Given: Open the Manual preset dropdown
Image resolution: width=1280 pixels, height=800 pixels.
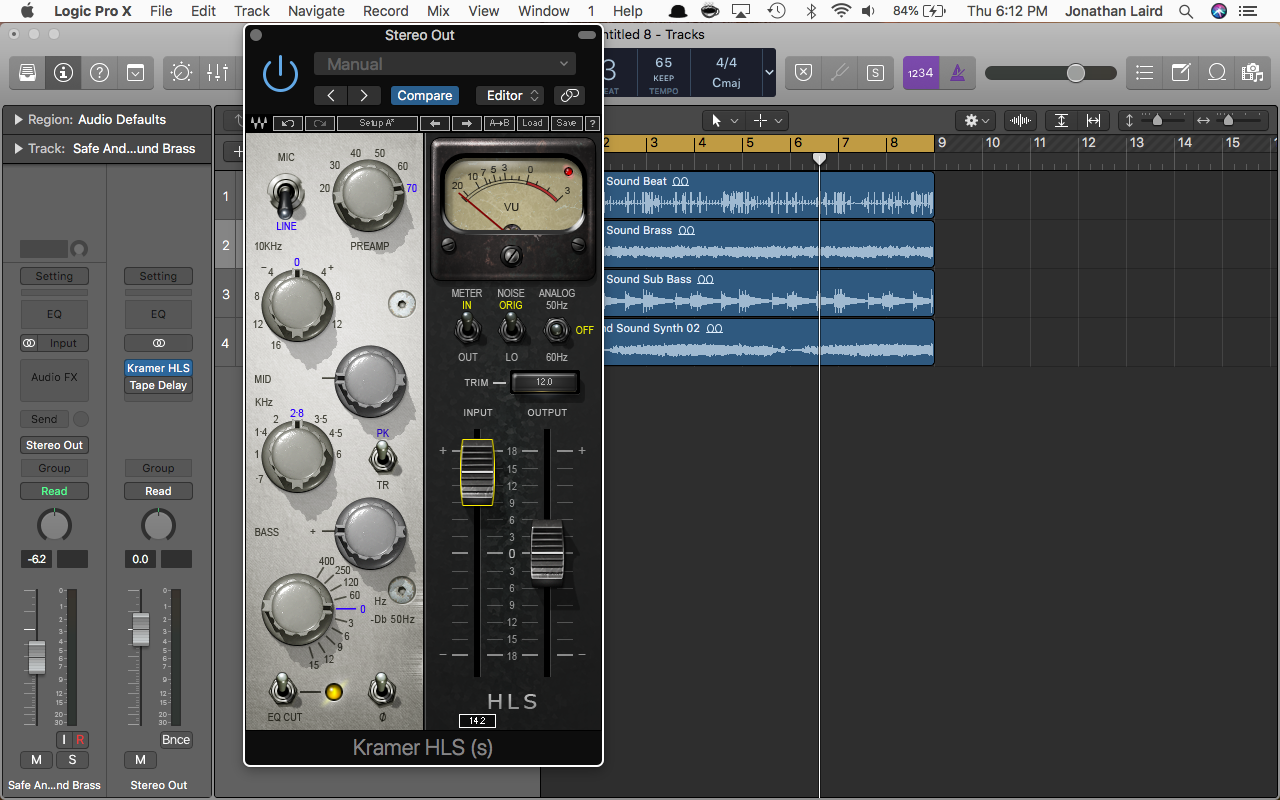Looking at the screenshot, I should tap(445, 64).
